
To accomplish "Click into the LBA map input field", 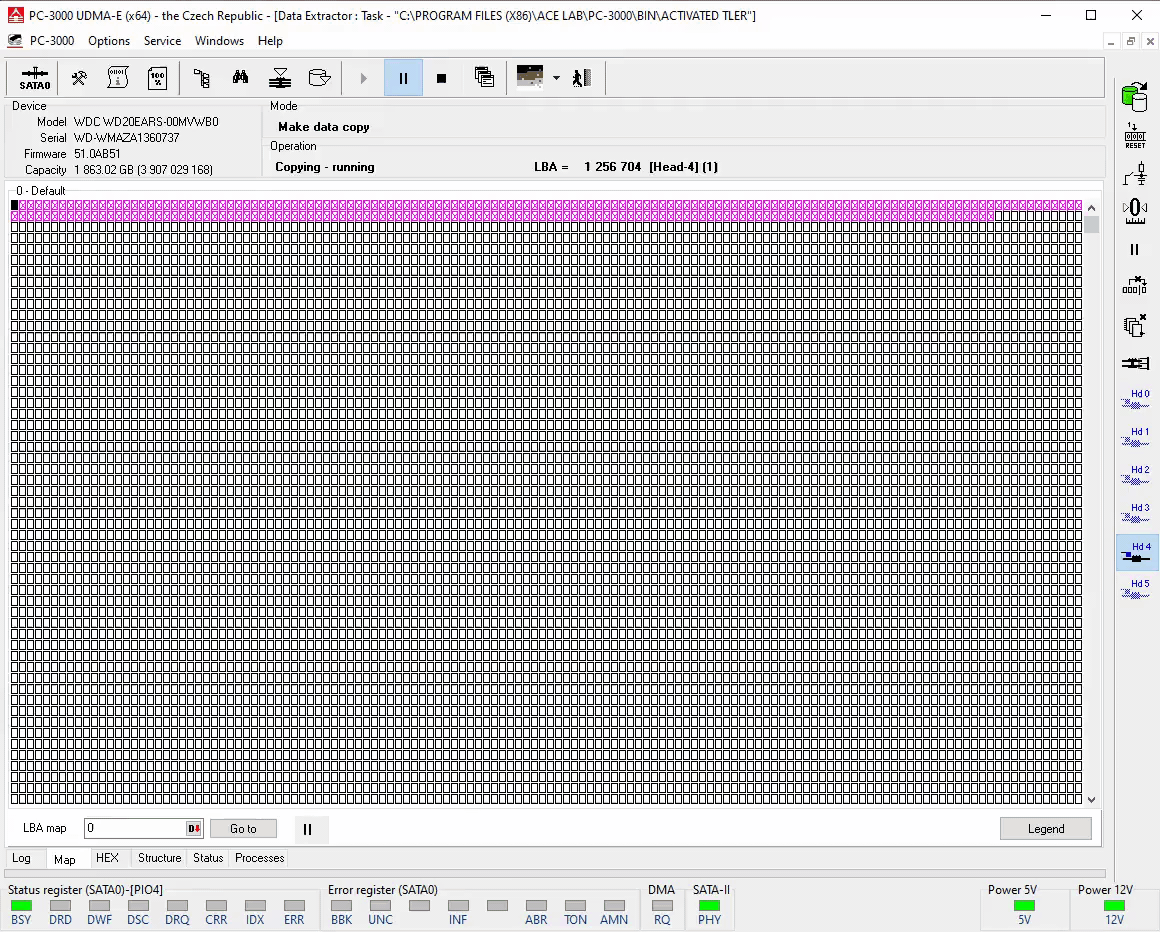I will 134,829.
